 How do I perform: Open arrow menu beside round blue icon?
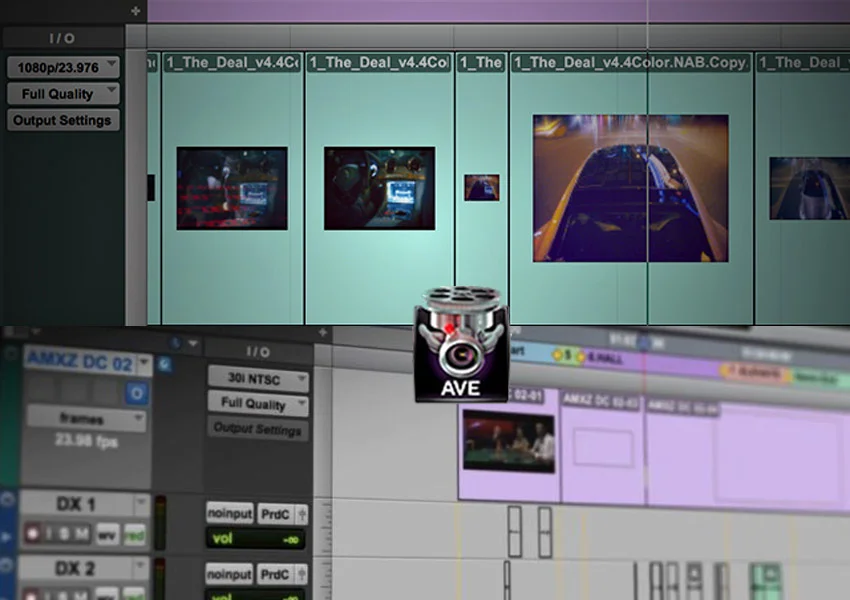pos(192,344)
